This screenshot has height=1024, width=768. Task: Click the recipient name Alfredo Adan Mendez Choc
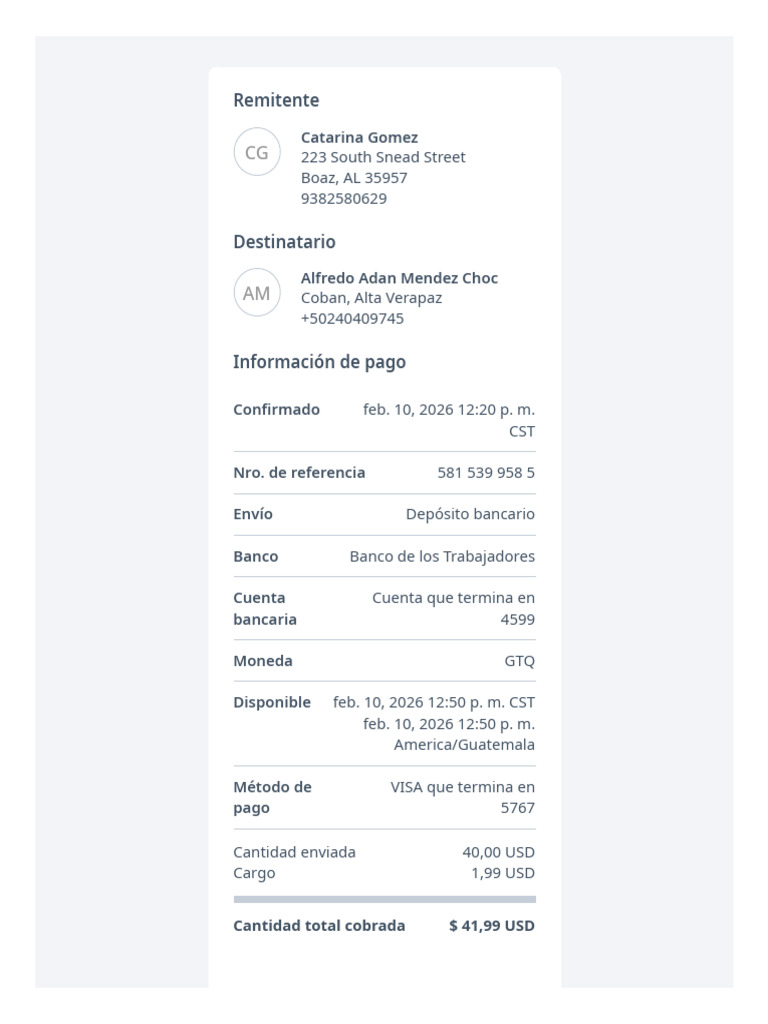[x=399, y=278]
